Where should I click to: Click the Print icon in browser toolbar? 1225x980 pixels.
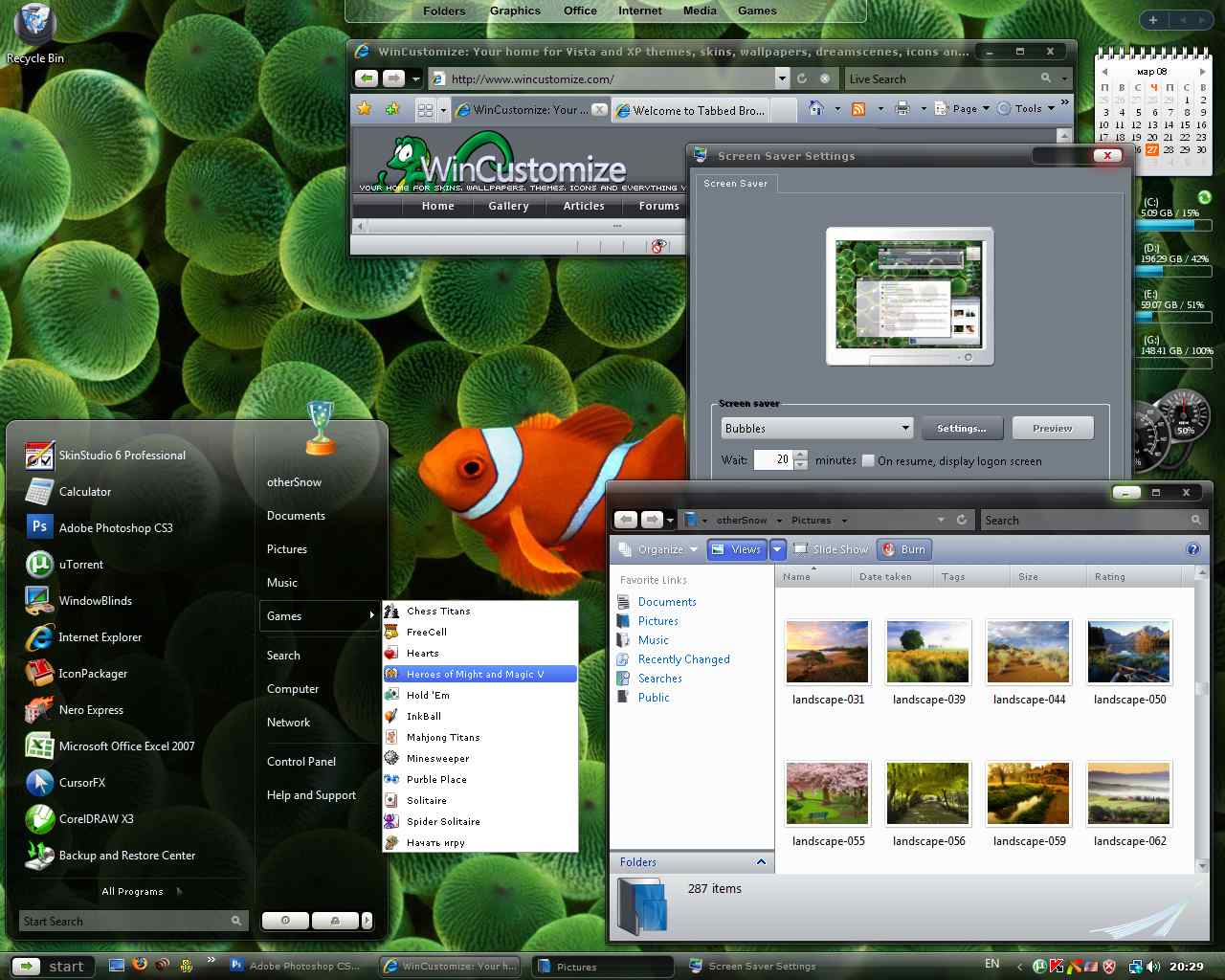(x=902, y=108)
